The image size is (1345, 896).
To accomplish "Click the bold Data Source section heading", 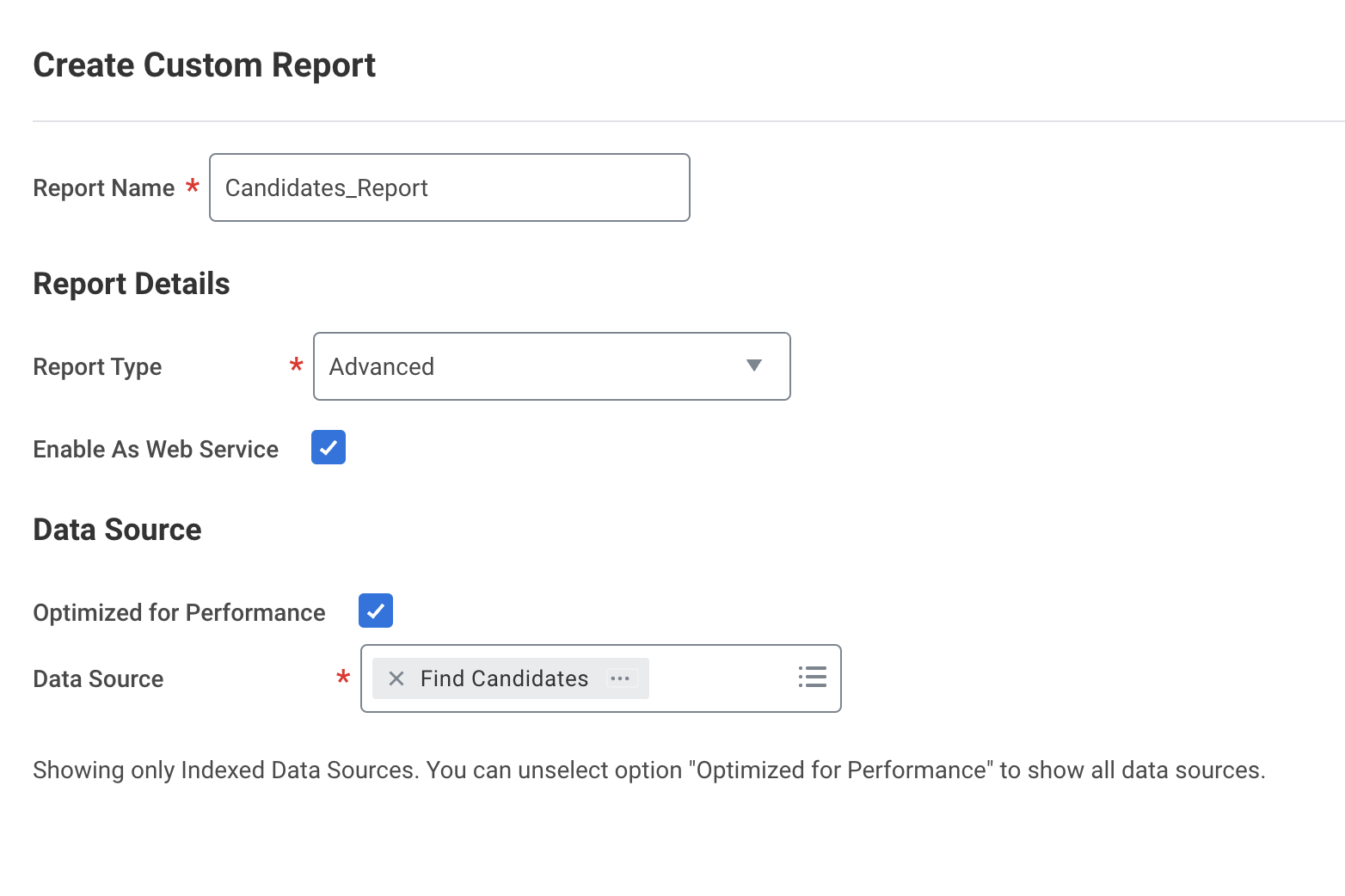I will 117,530.
